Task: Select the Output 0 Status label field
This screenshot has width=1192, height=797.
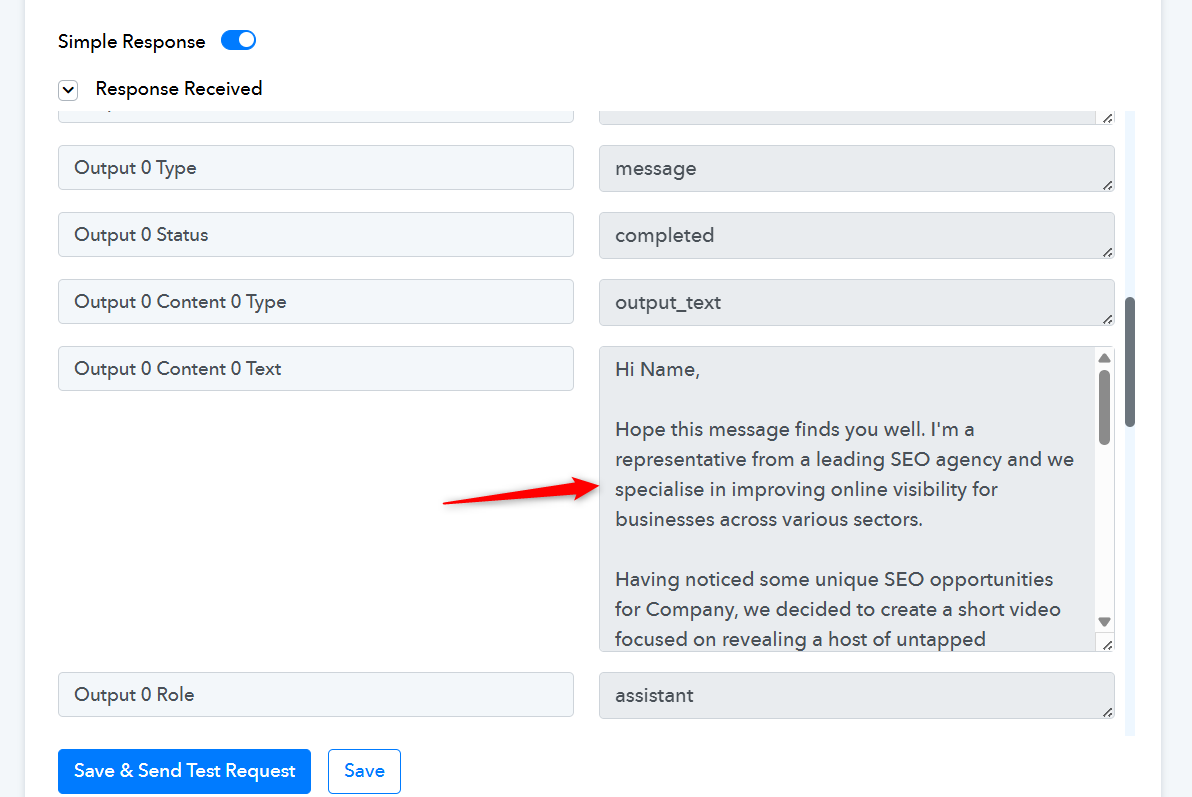Action: pos(315,235)
